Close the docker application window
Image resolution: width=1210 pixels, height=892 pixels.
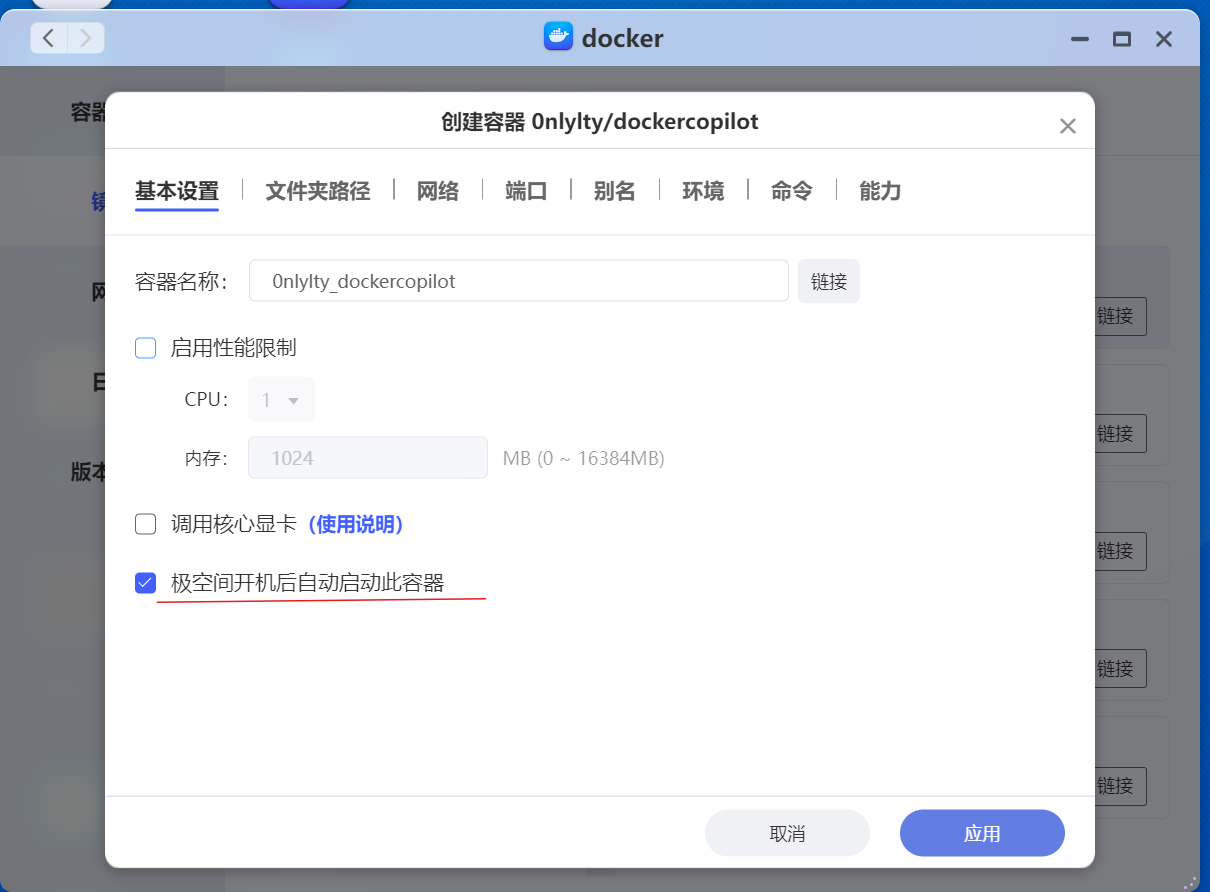tap(1163, 39)
